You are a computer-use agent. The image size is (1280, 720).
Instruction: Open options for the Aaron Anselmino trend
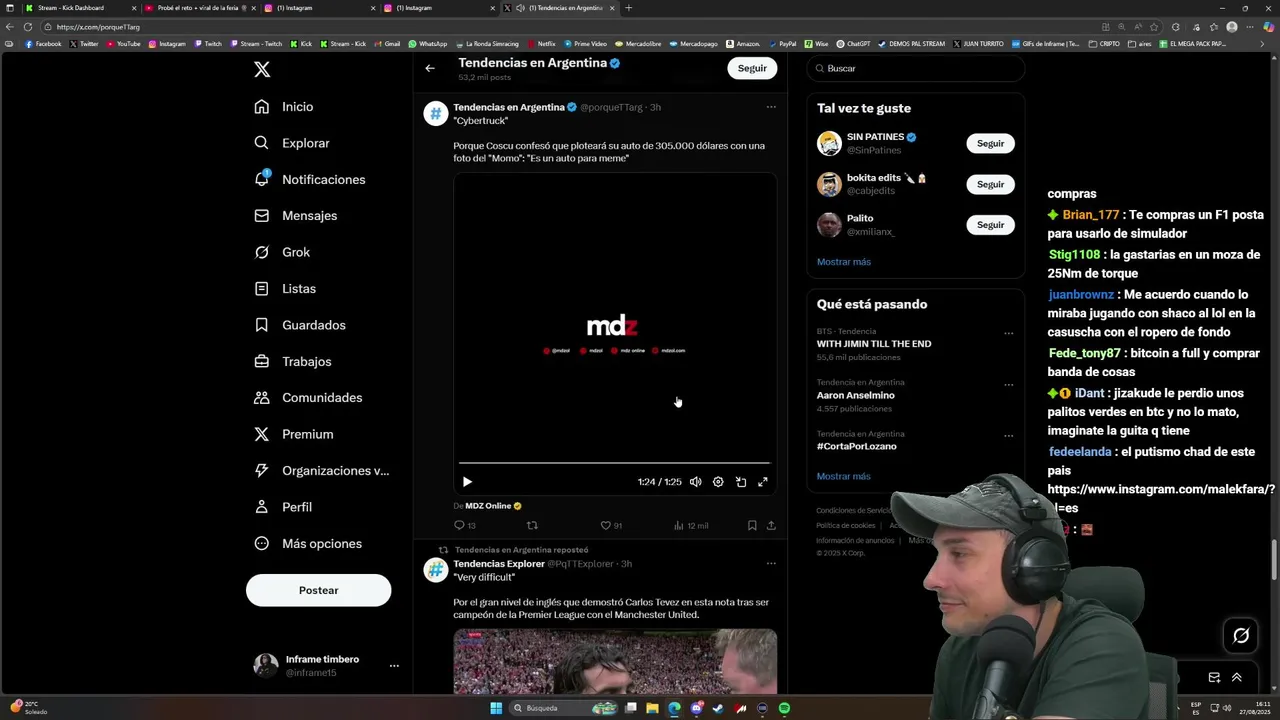click(1008, 385)
